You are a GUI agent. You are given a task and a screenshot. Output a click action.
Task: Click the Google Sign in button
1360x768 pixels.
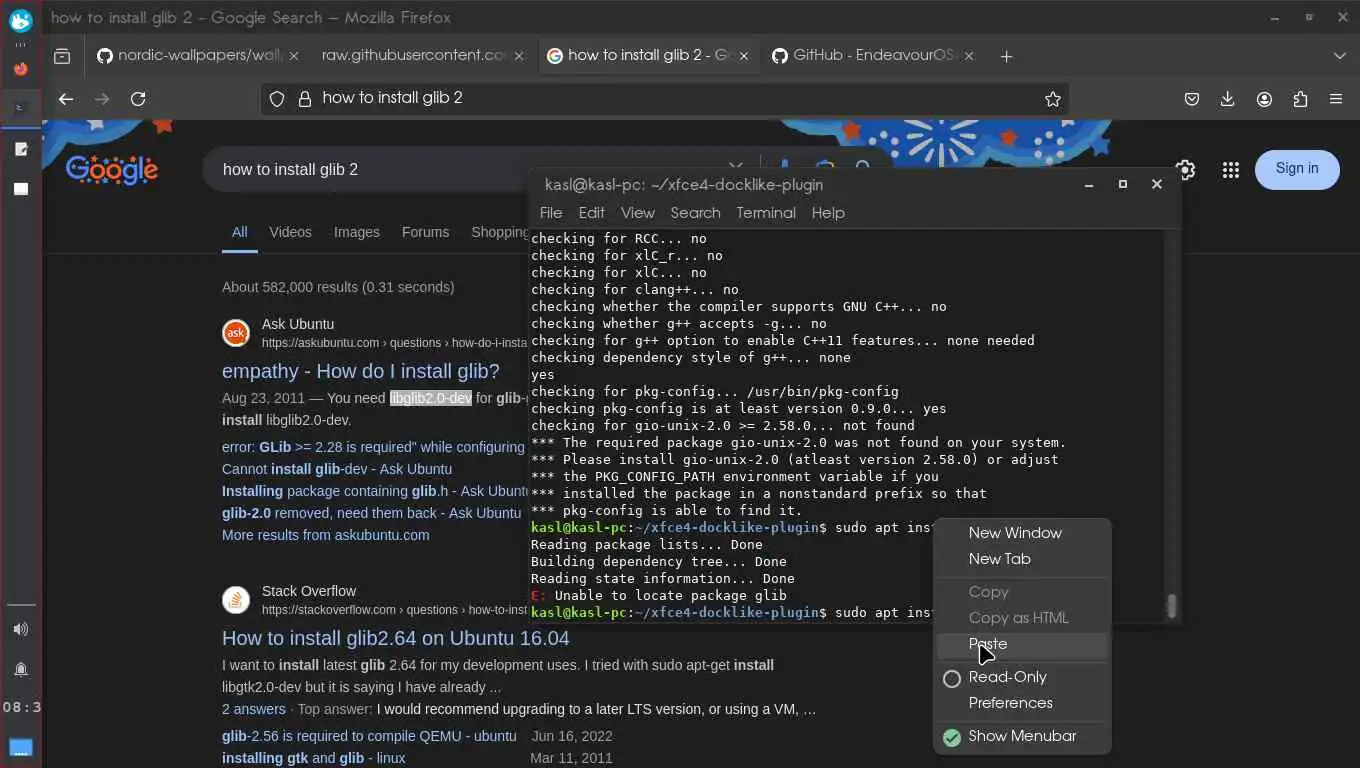tap(1297, 169)
